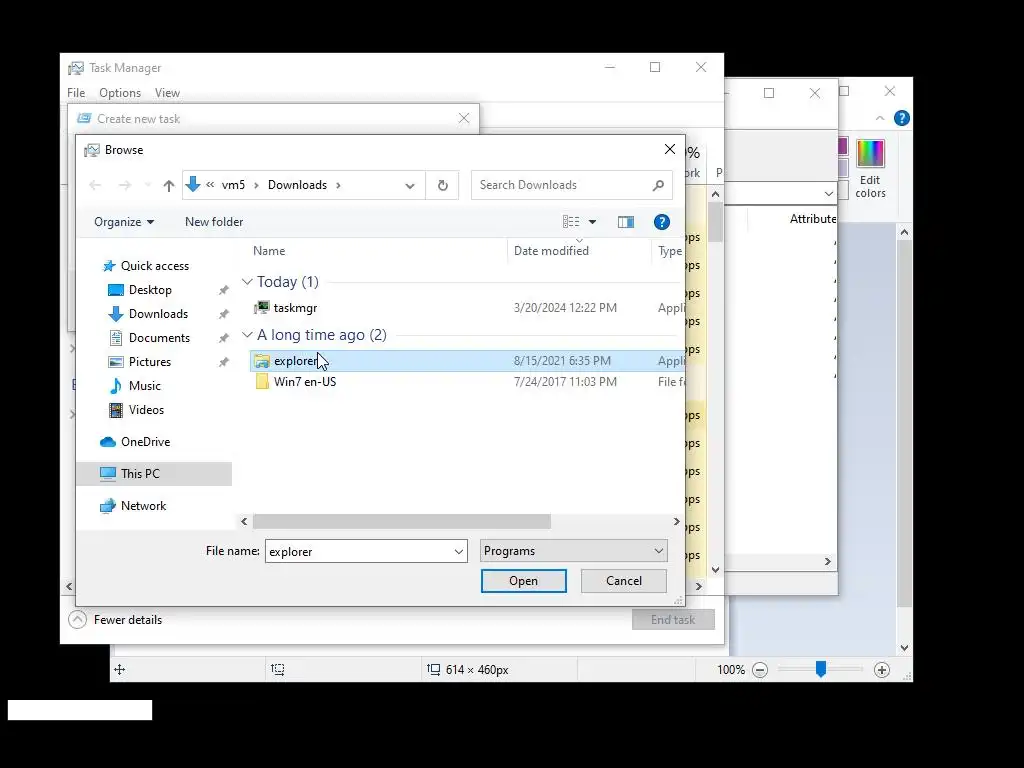Open Browse dialog help icon

point(662,222)
